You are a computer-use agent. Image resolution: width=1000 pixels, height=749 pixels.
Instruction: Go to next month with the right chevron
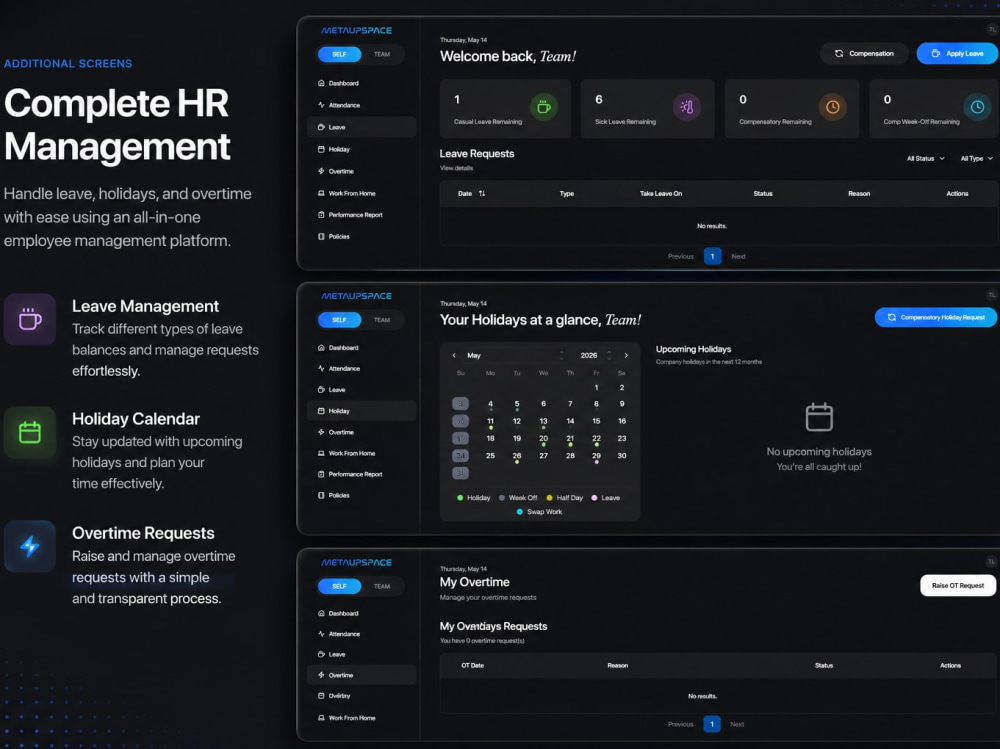coord(626,355)
